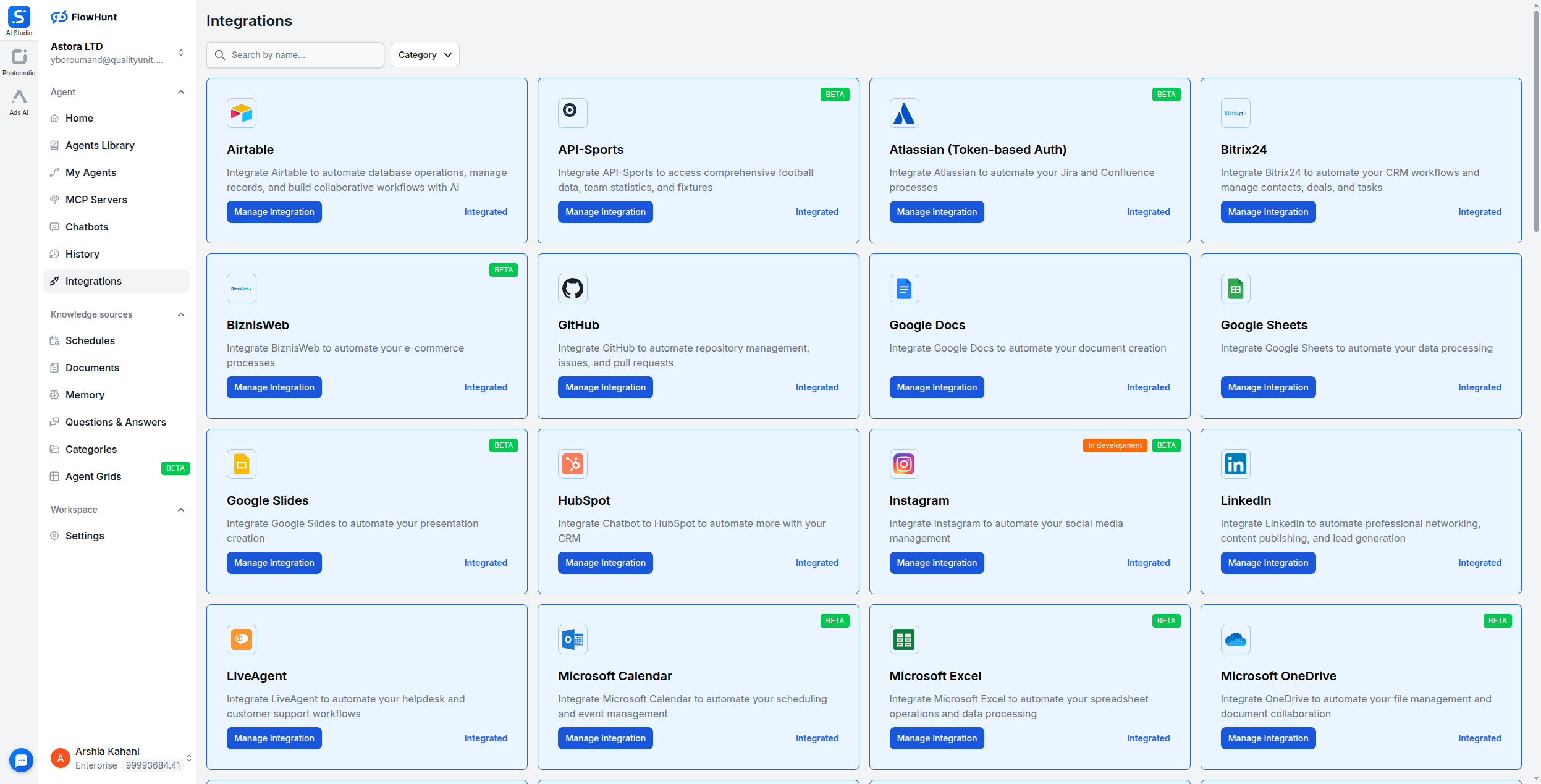Open Categories in the sidebar
This screenshot has width=1541, height=784.
(x=117, y=449)
